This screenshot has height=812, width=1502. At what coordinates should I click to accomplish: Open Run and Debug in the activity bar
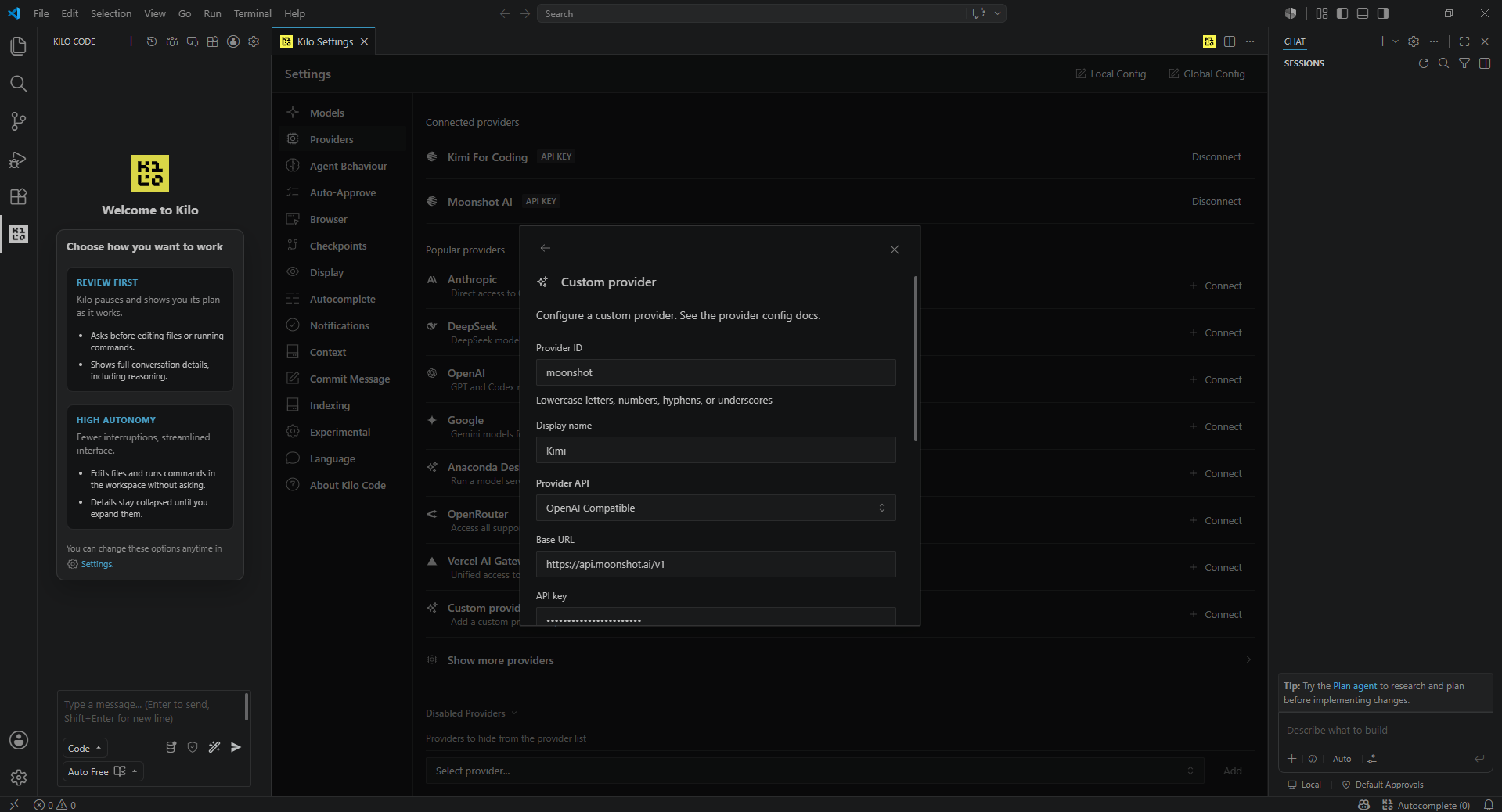18,159
